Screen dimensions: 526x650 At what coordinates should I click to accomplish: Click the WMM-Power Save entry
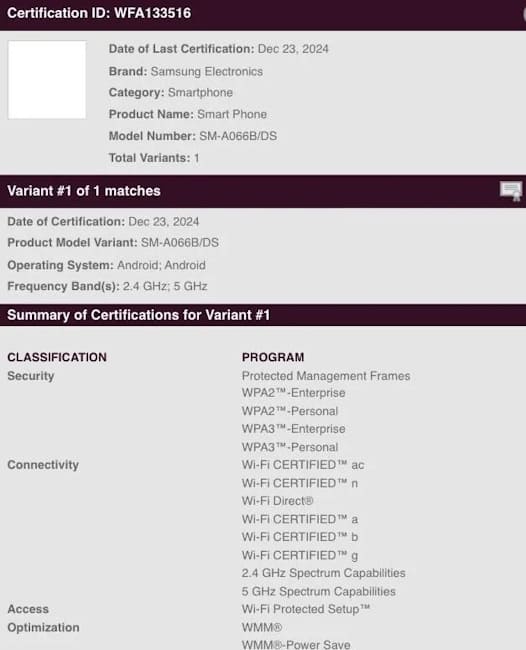coord(296,645)
